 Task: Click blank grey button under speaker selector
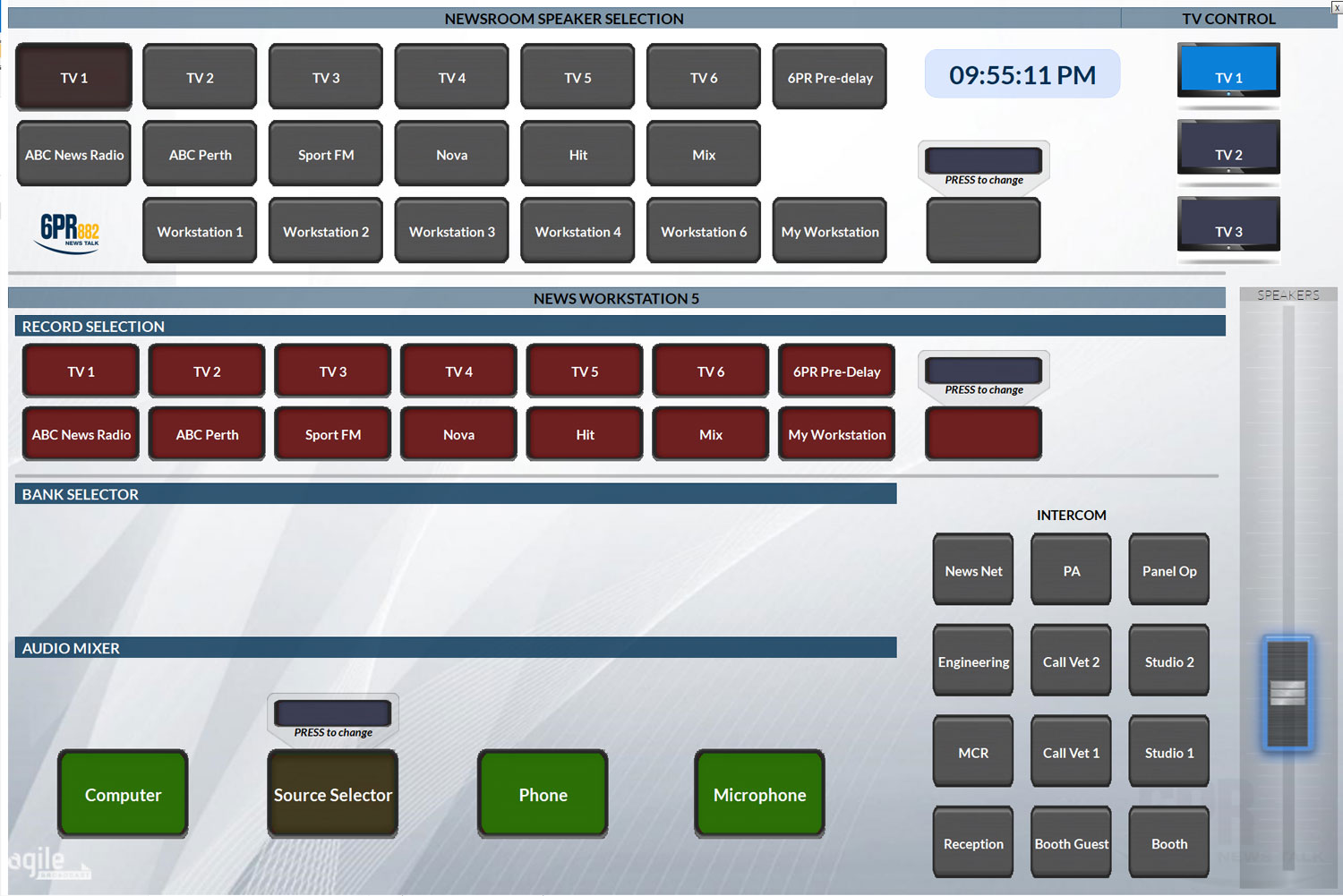[x=983, y=231]
